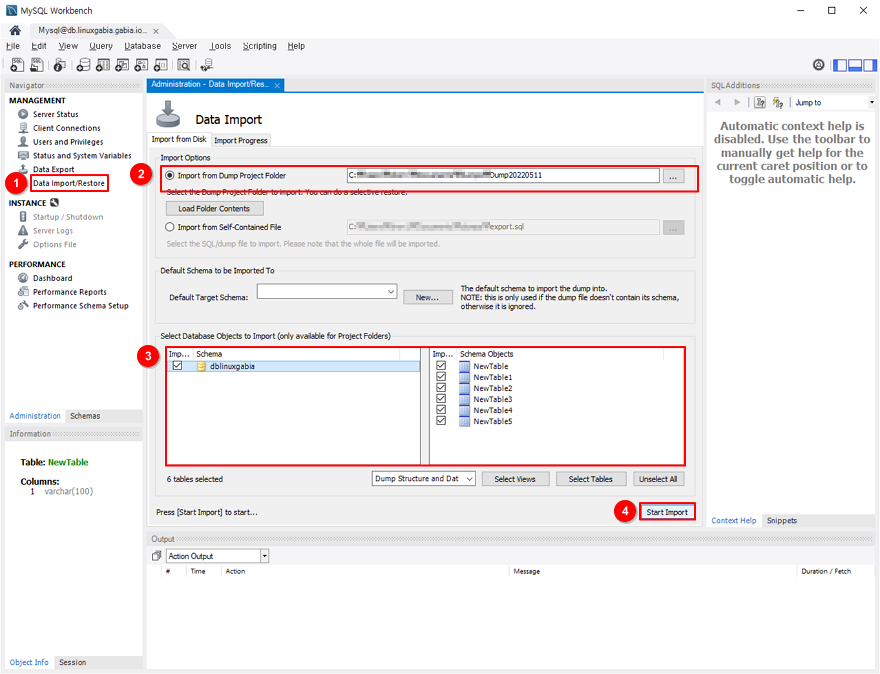Open Client Connections in Navigator
This screenshot has height=674, width=880.
point(66,128)
